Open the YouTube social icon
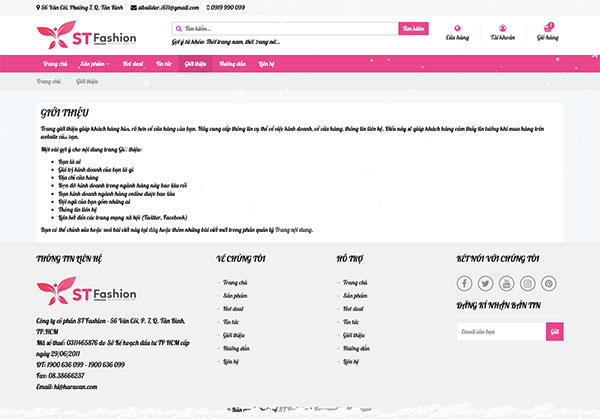 pos(506,284)
